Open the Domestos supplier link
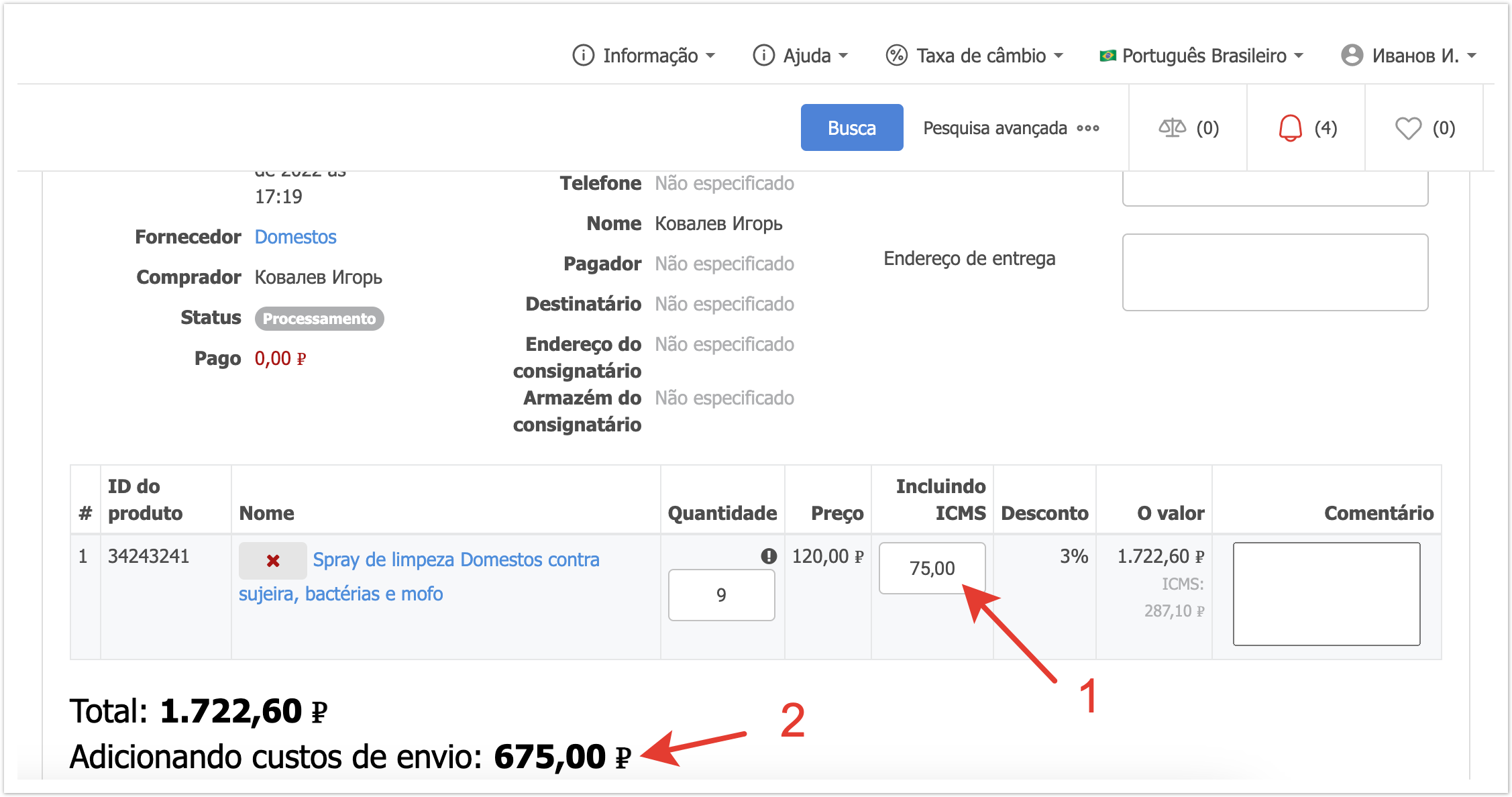1512x797 pixels. (x=295, y=237)
